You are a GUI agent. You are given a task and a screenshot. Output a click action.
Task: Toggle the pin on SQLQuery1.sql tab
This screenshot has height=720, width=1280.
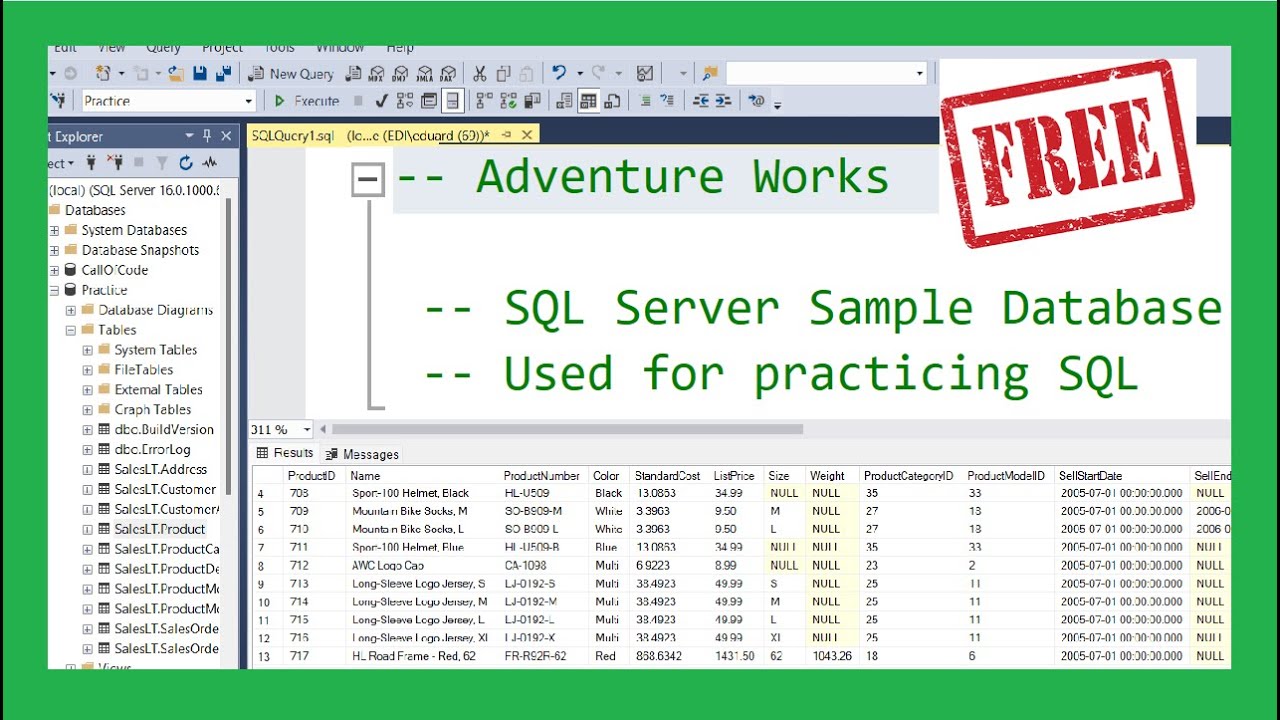pos(506,135)
